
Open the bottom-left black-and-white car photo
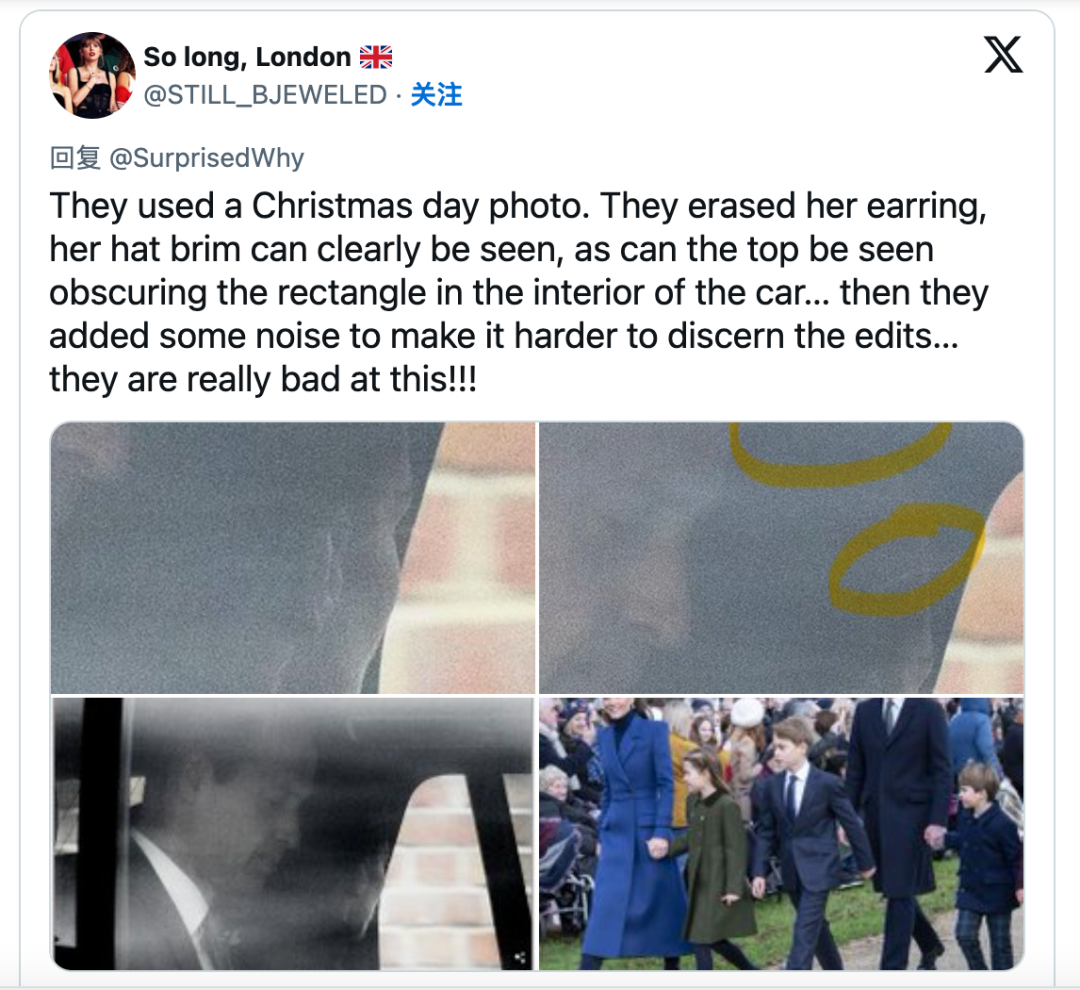click(293, 834)
